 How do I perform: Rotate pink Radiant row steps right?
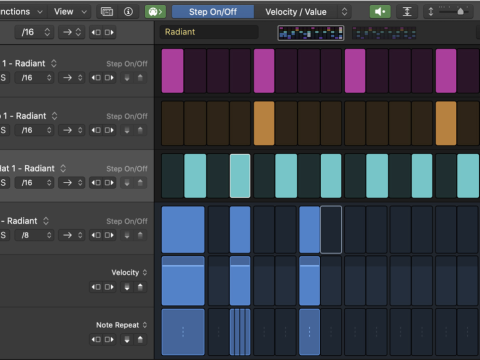(x=109, y=78)
